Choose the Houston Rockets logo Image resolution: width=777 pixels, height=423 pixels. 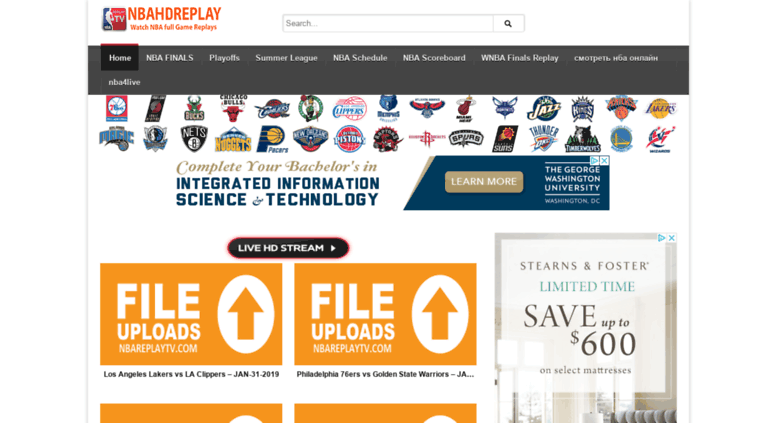pos(427,138)
